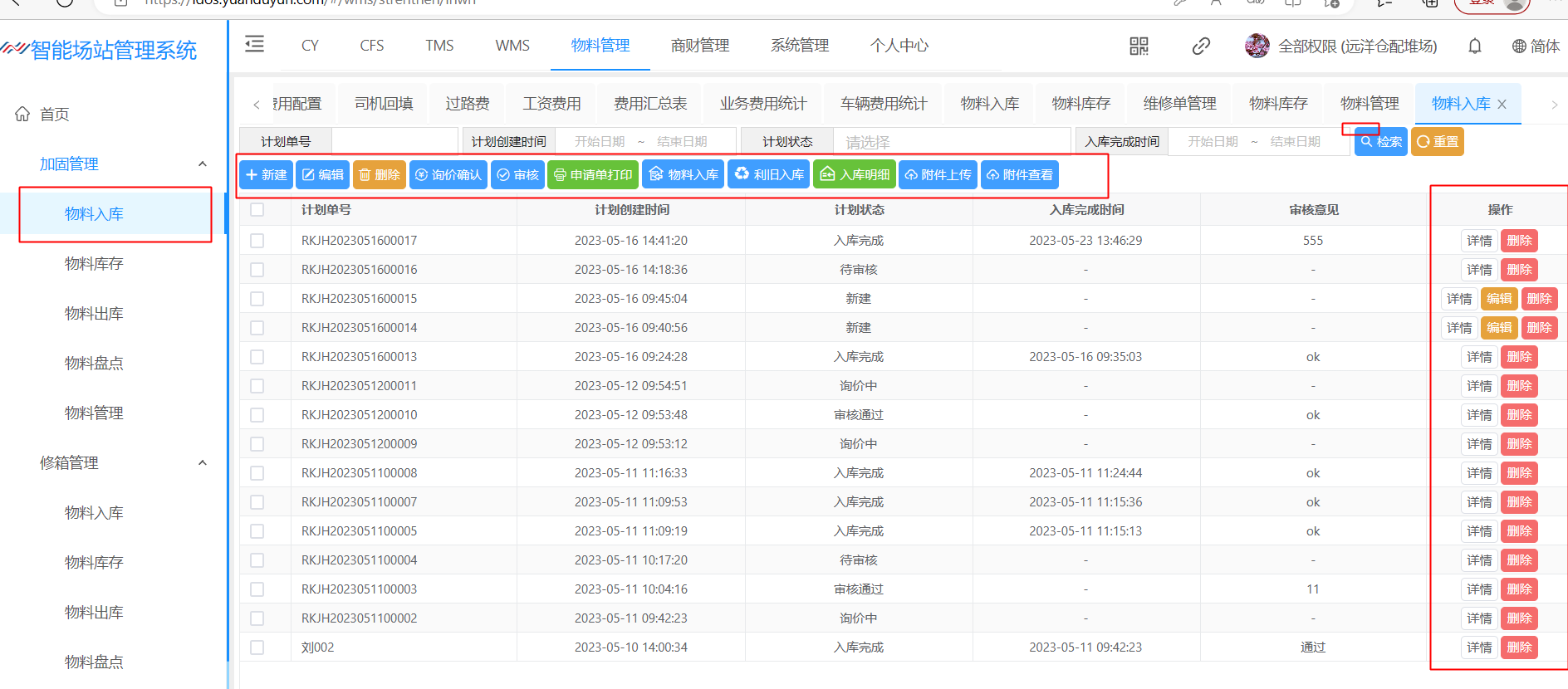Open the 费用汇总表 tab
The height and width of the screenshot is (689, 1568).
tap(650, 104)
